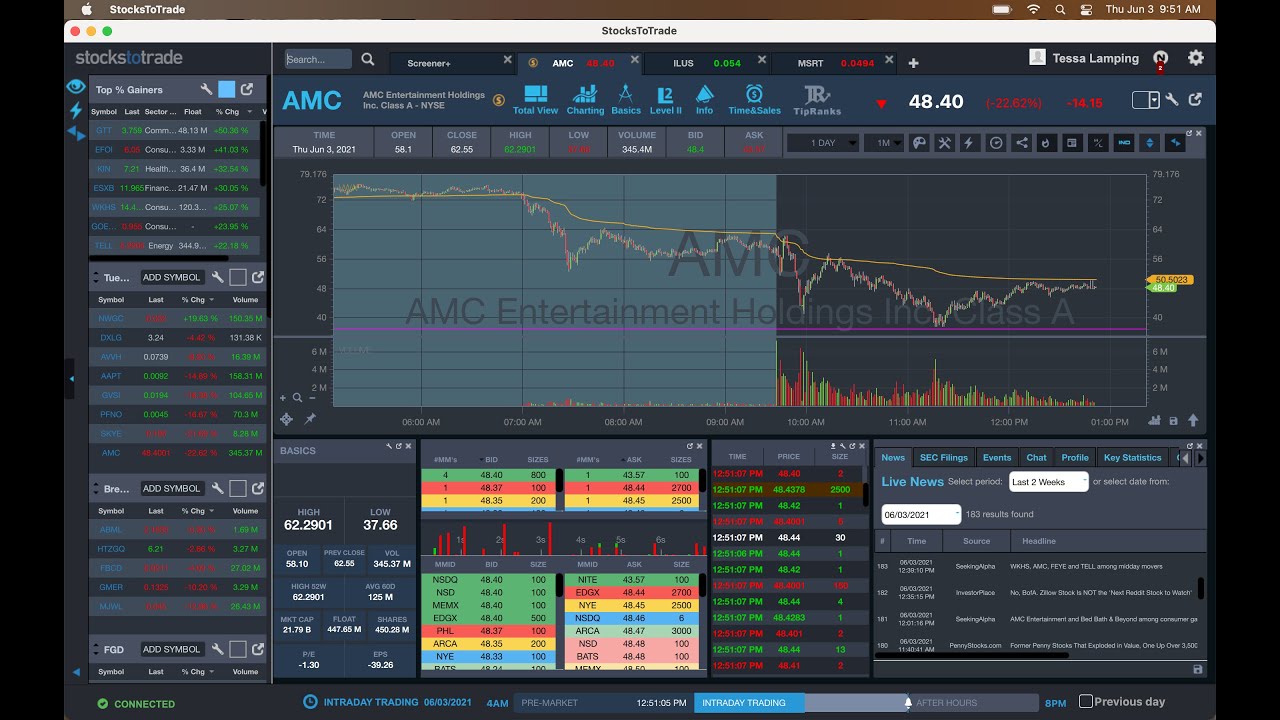The image size is (1280, 720).
Task: Open the 1 DAY range dropdown
Action: click(x=821, y=143)
